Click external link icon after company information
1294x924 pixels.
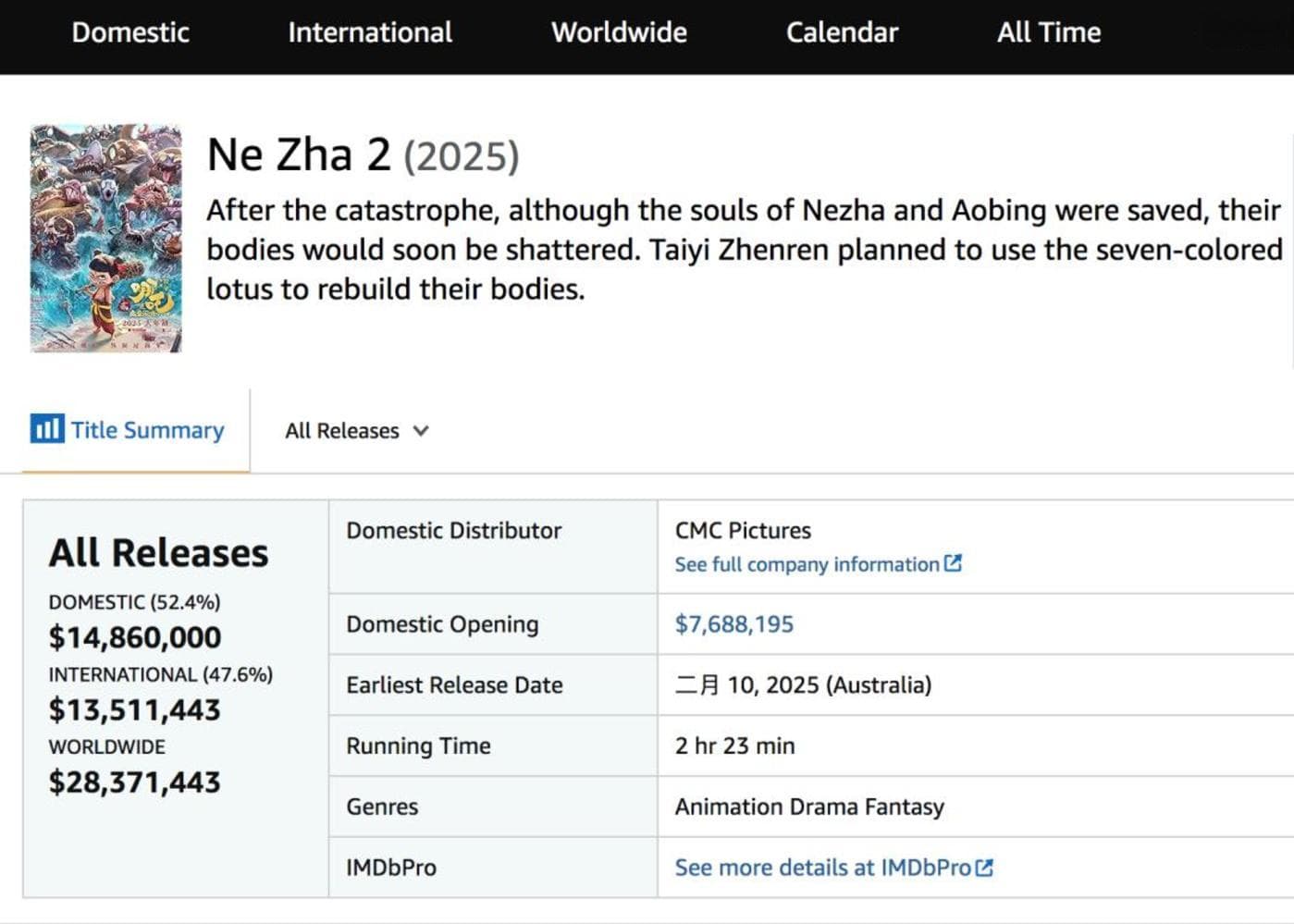pos(953,562)
